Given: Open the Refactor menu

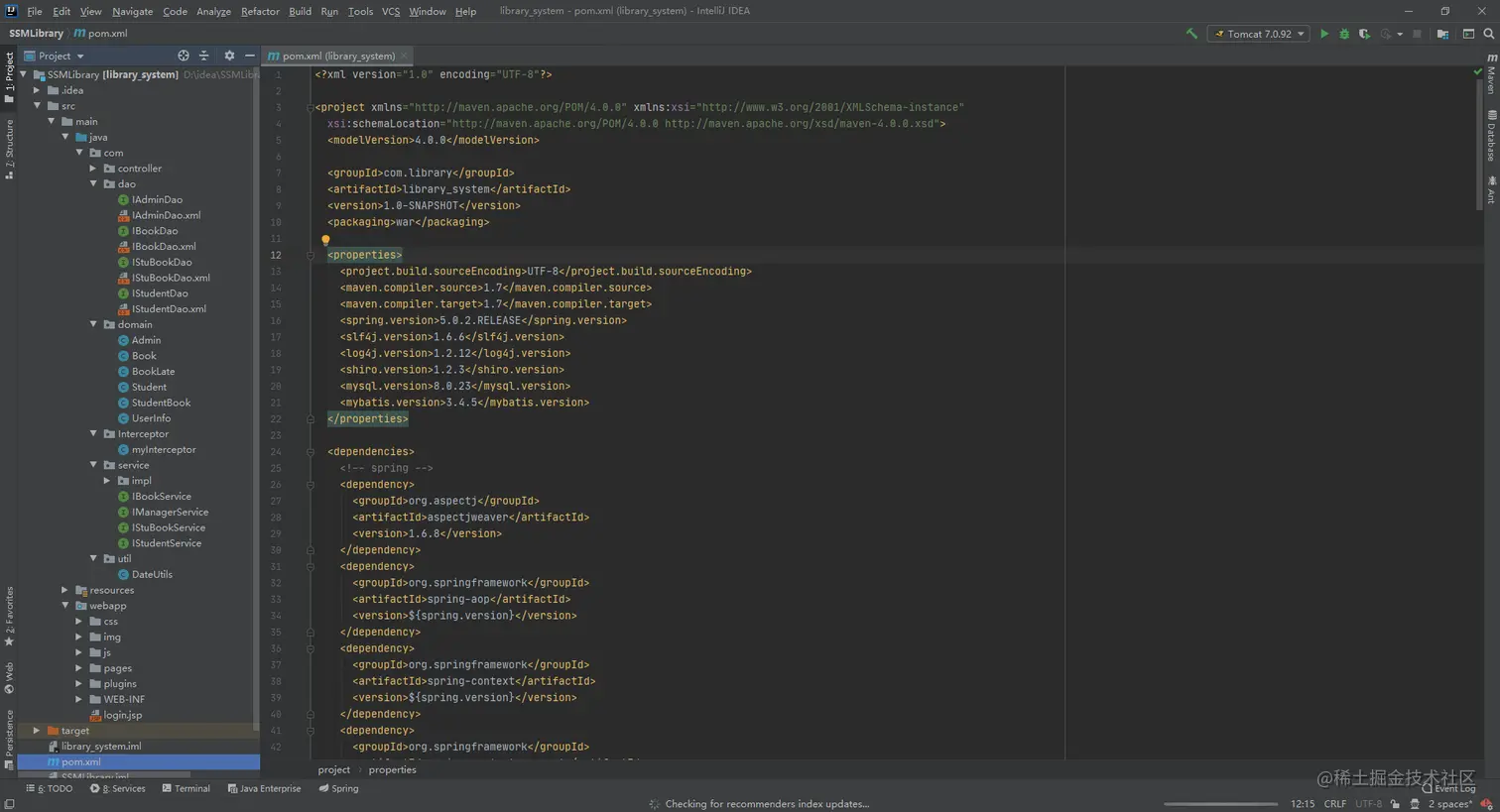Looking at the screenshot, I should click(260, 11).
